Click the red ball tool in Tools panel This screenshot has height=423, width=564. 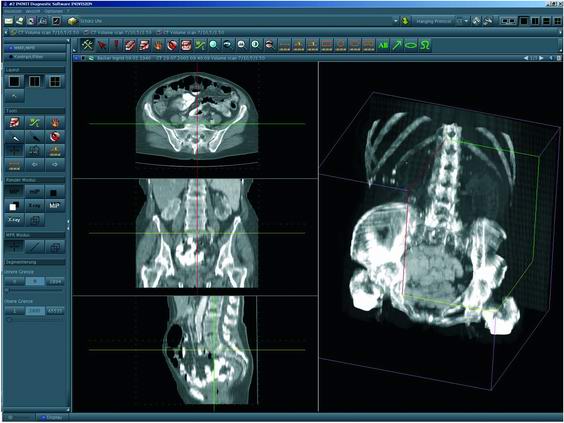[x=55, y=137]
